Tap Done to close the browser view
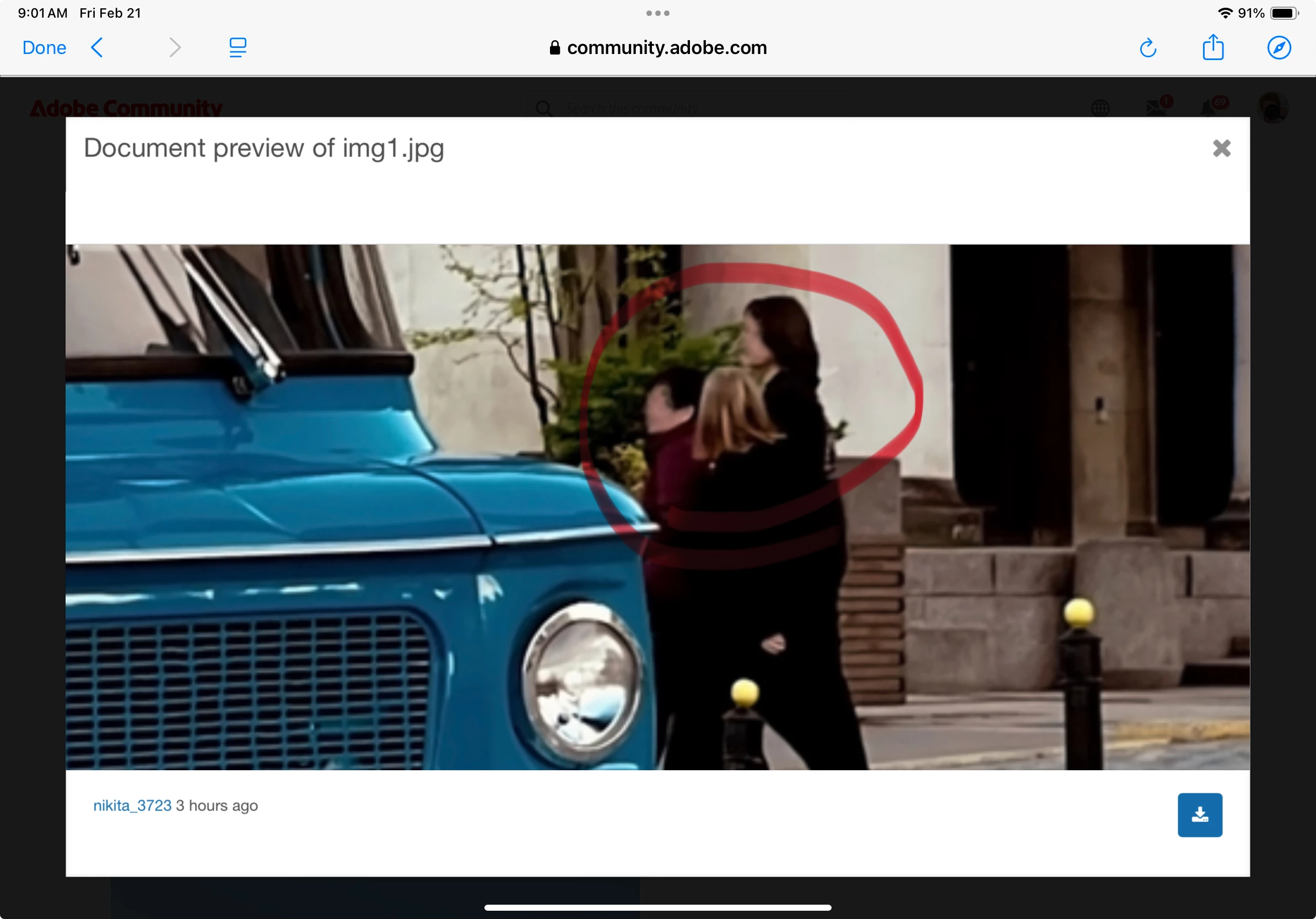 [44, 47]
